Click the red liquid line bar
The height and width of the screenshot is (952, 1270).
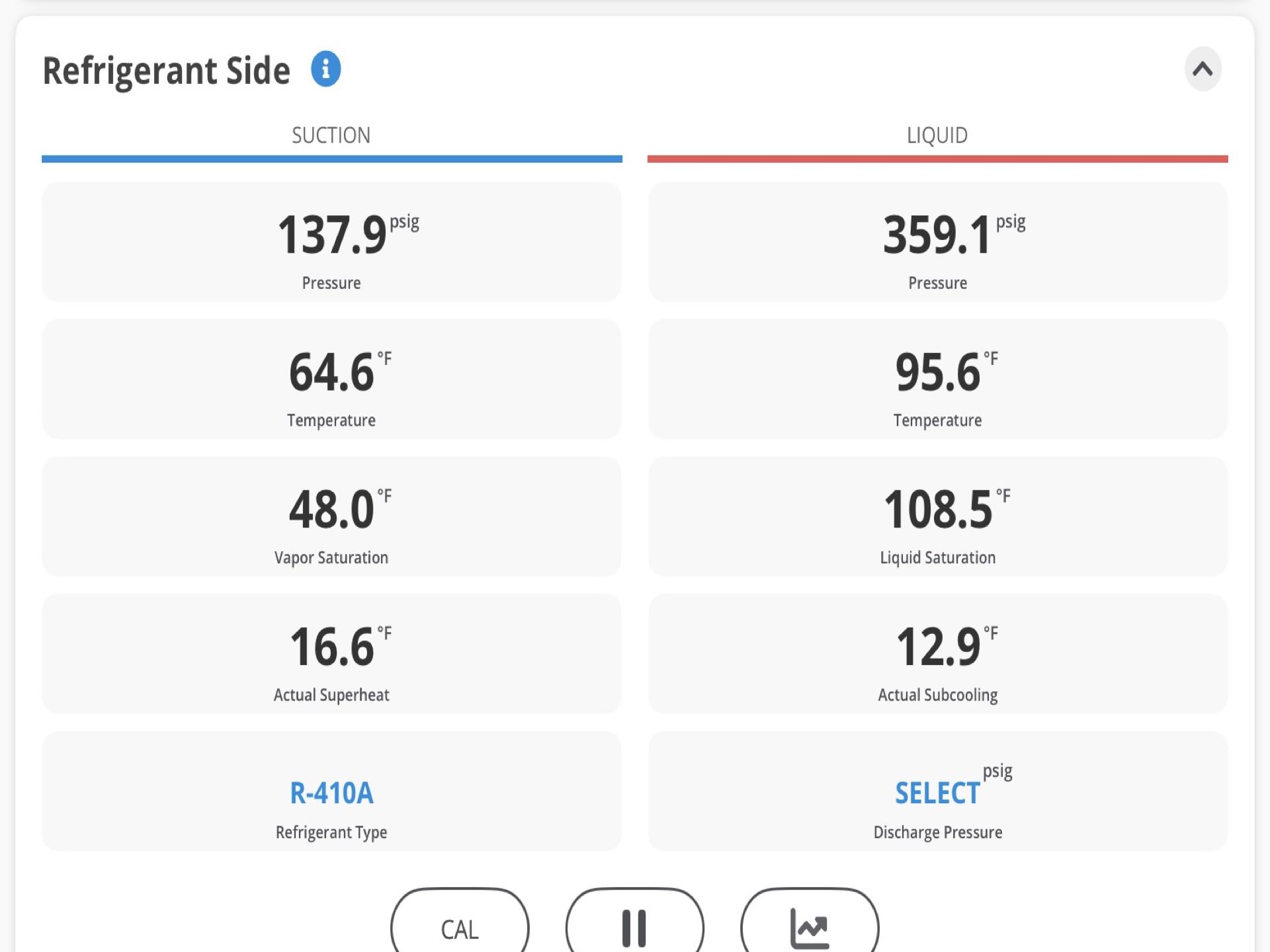pos(938,159)
